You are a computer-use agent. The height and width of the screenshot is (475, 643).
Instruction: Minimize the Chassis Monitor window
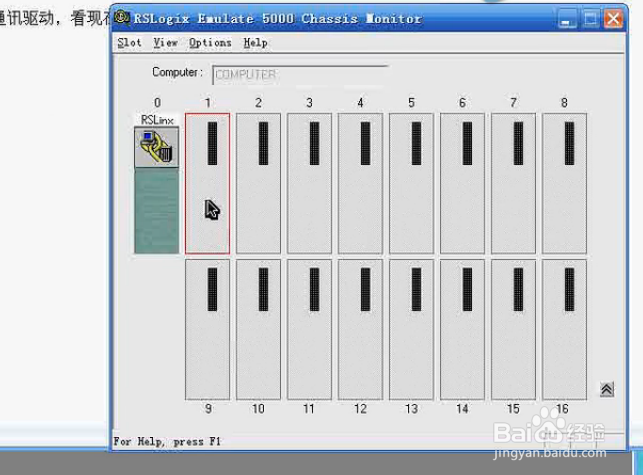pos(568,19)
